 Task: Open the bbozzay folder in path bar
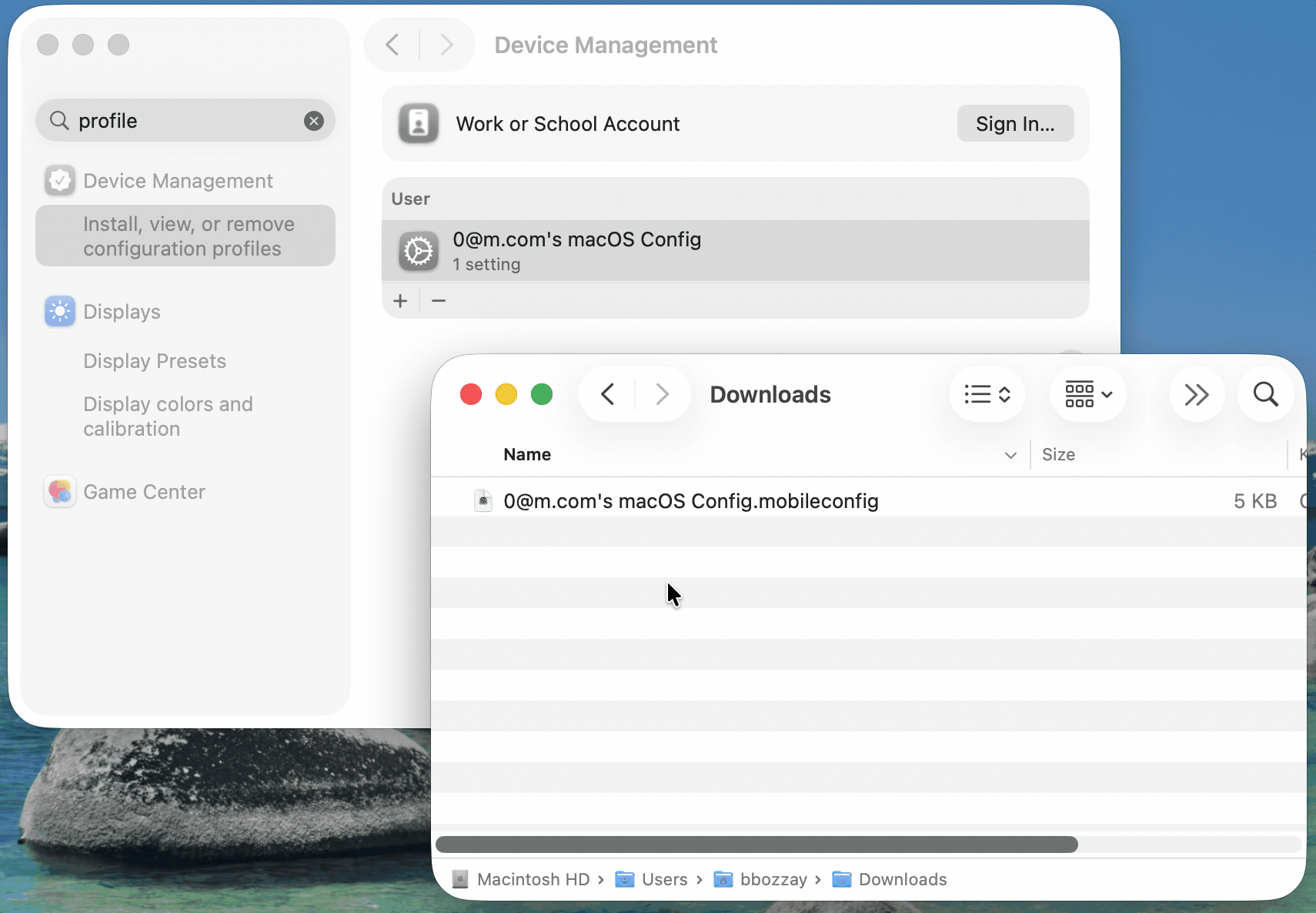(x=772, y=879)
